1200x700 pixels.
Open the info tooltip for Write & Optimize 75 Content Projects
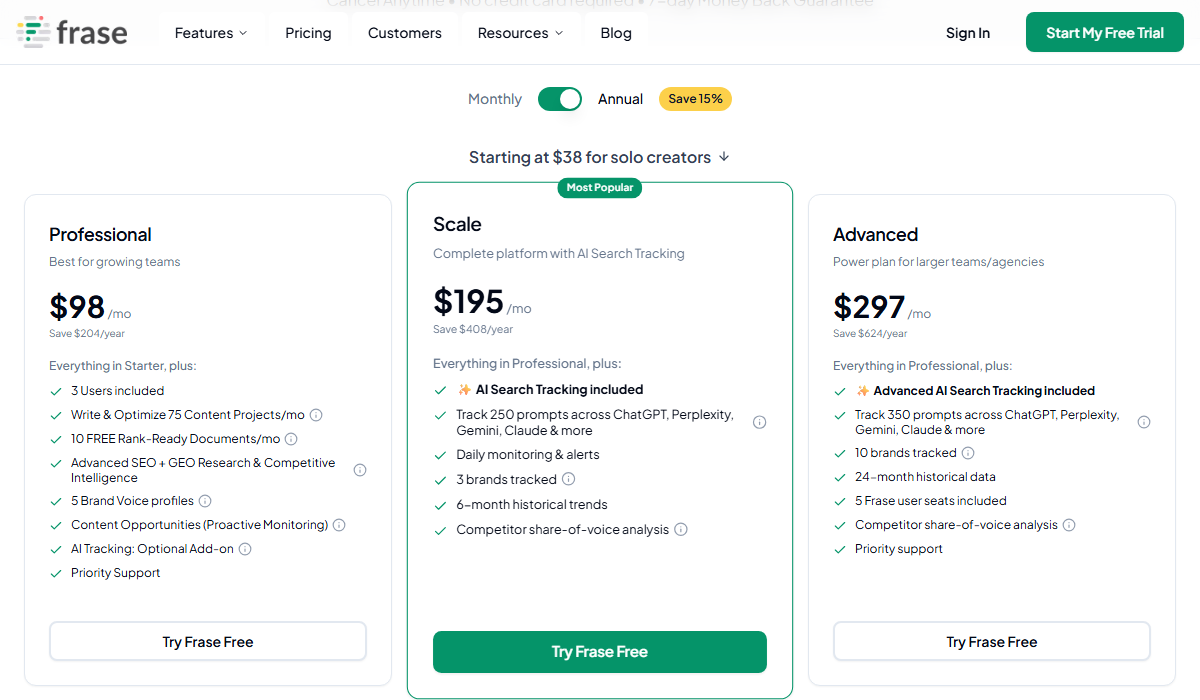(x=317, y=415)
